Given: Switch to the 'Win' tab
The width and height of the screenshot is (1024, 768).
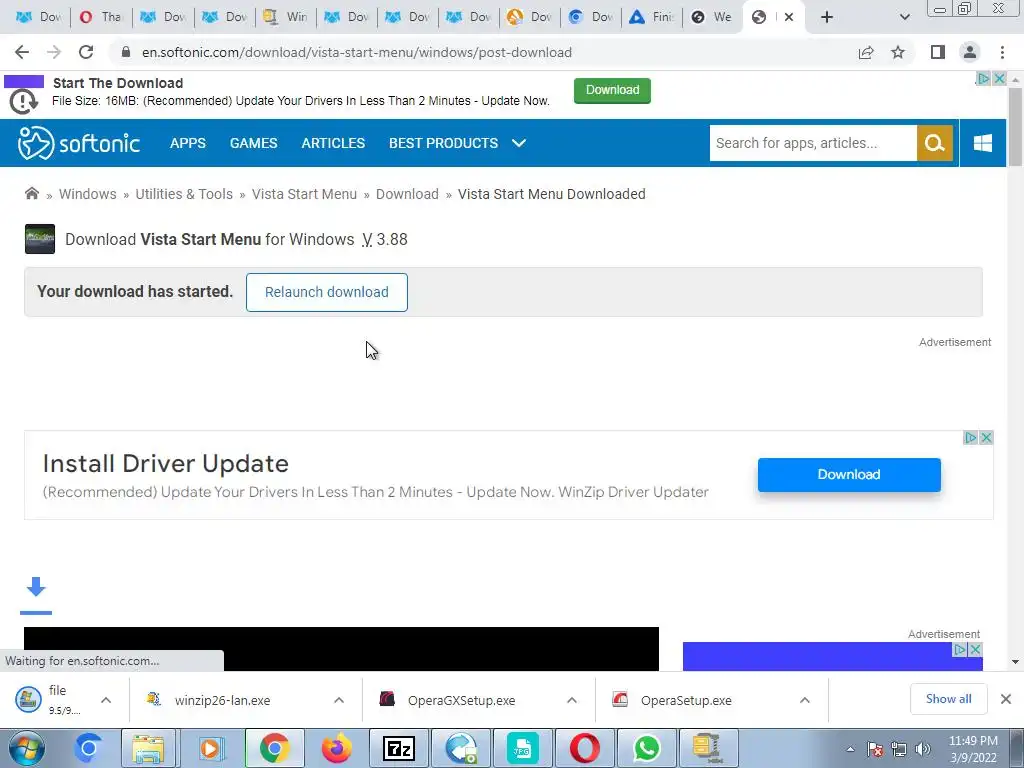Looking at the screenshot, I should 285,17.
